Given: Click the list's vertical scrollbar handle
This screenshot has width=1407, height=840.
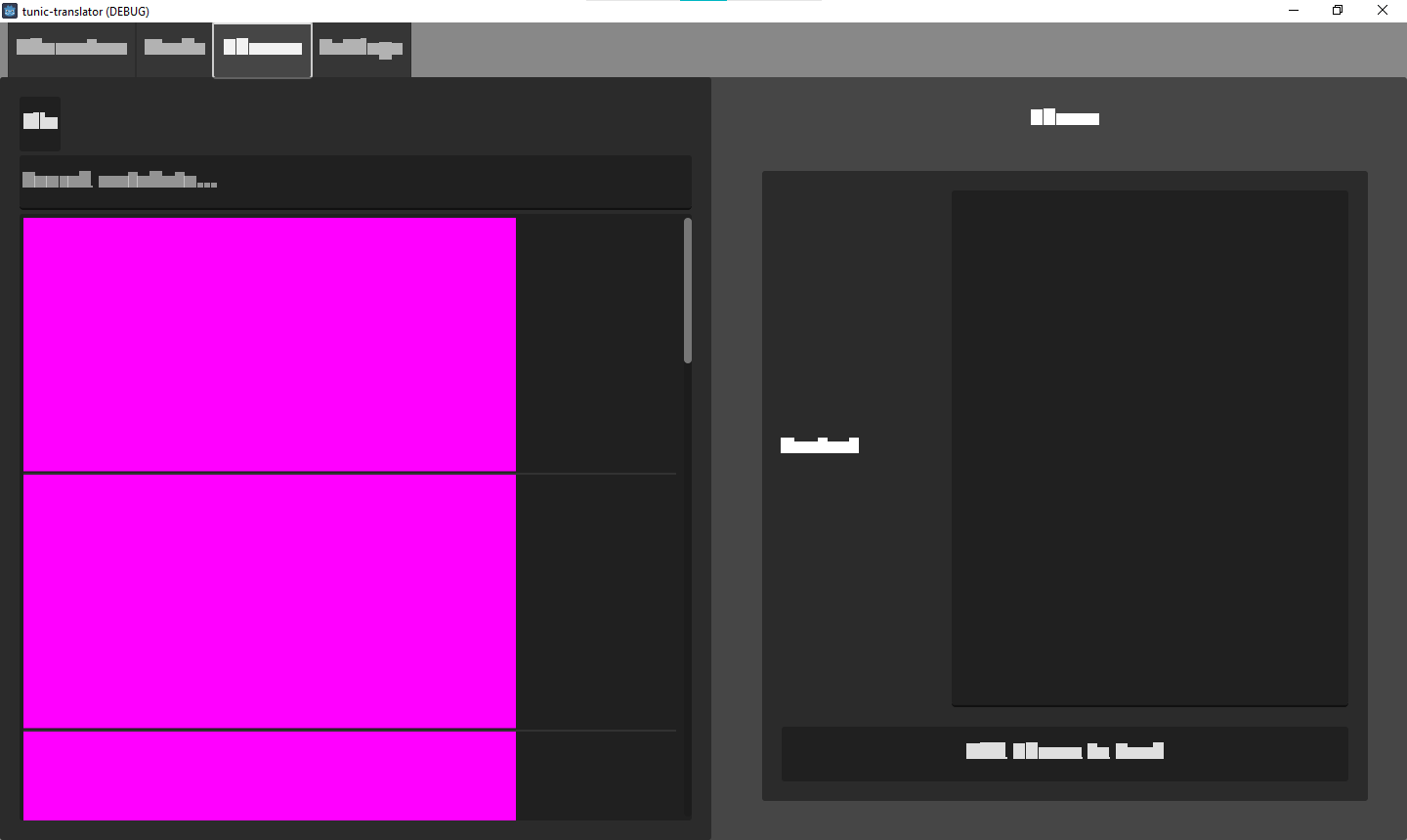Looking at the screenshot, I should 688,290.
